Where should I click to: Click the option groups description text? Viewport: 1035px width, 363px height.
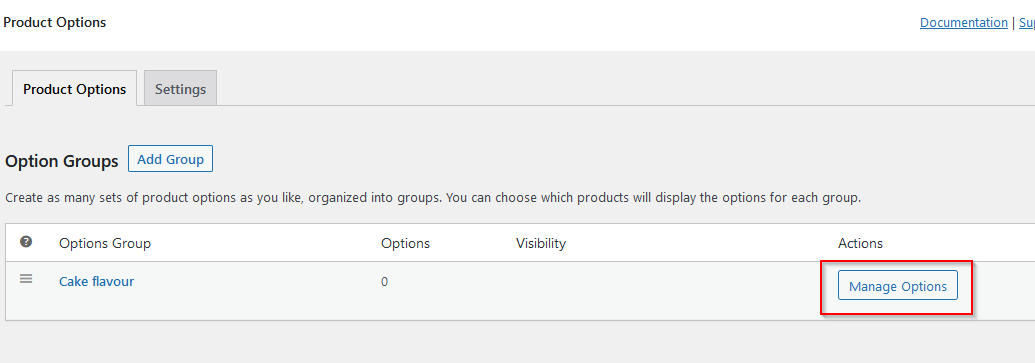(433, 197)
